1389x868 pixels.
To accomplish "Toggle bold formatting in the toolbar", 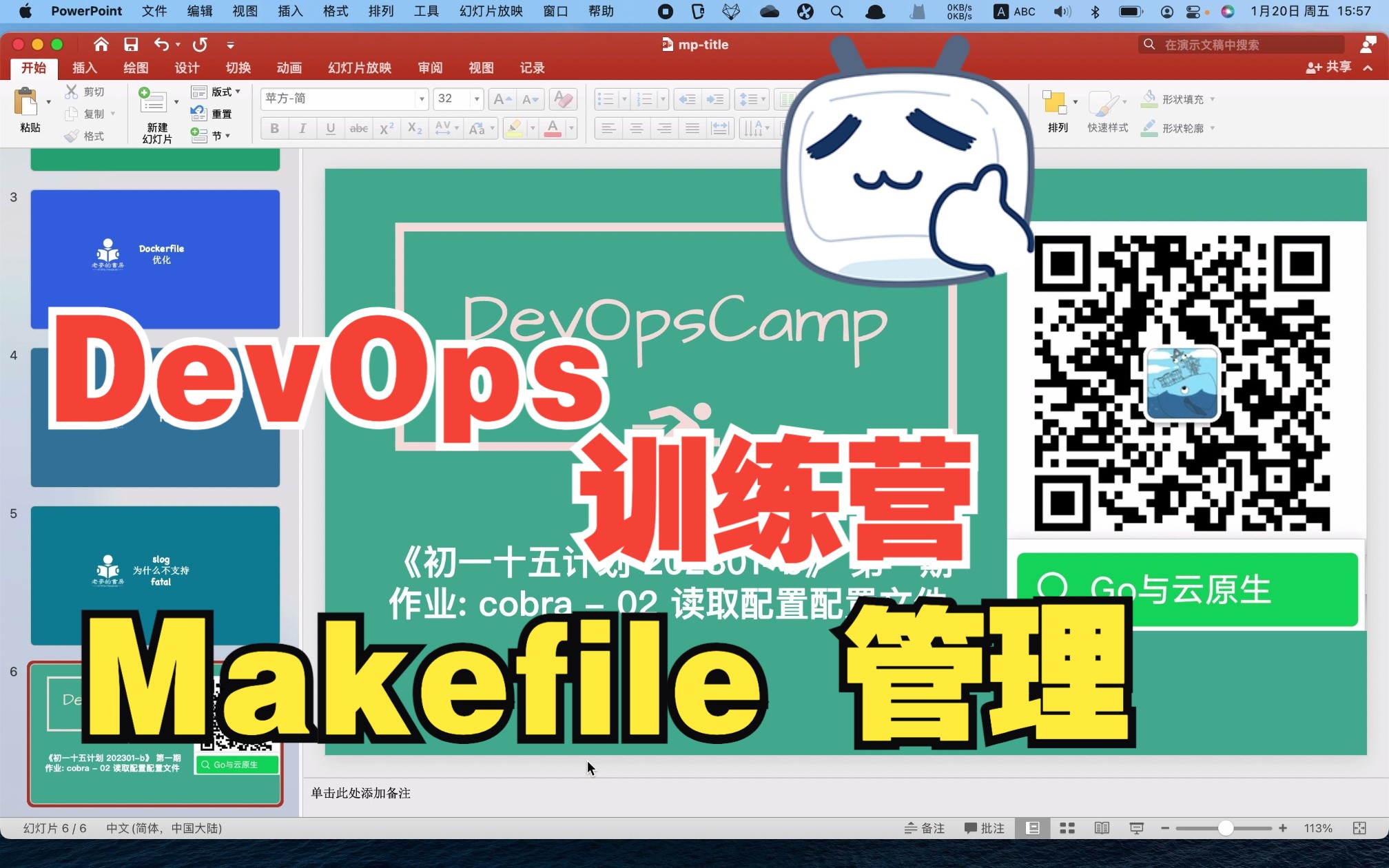I will (x=274, y=128).
